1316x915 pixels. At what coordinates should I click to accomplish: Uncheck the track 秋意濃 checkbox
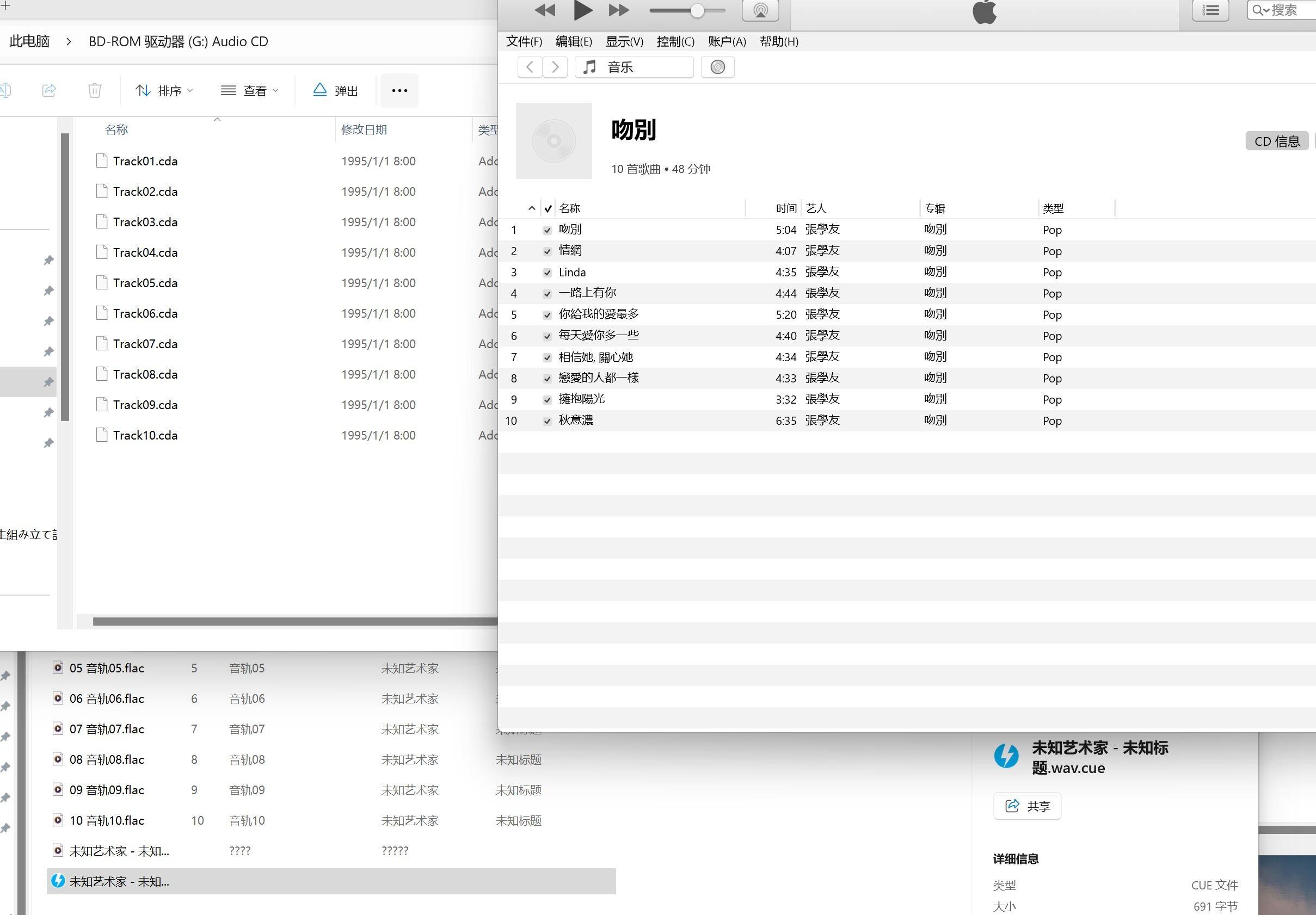pos(548,421)
